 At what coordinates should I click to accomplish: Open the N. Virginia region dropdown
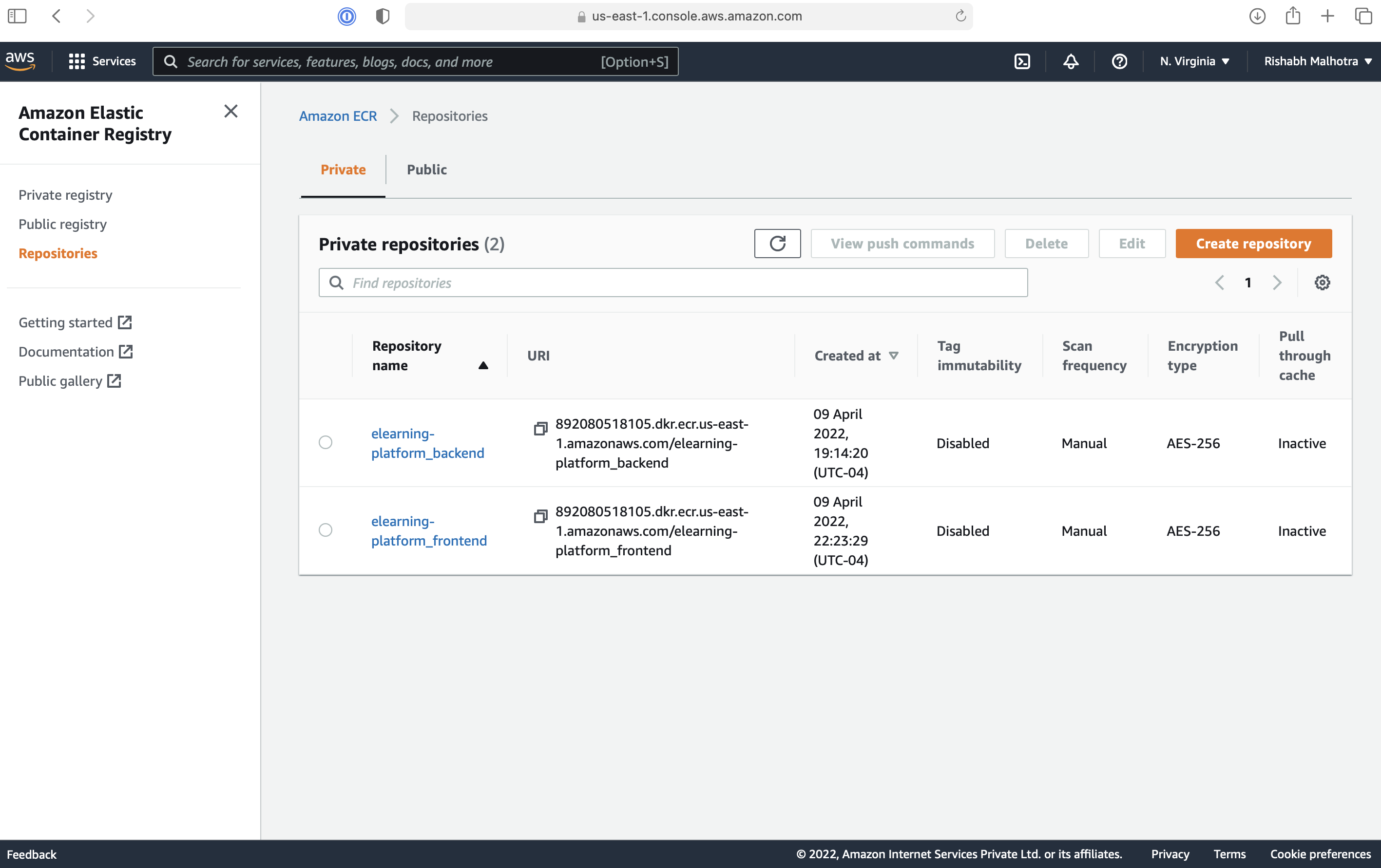[x=1193, y=61]
